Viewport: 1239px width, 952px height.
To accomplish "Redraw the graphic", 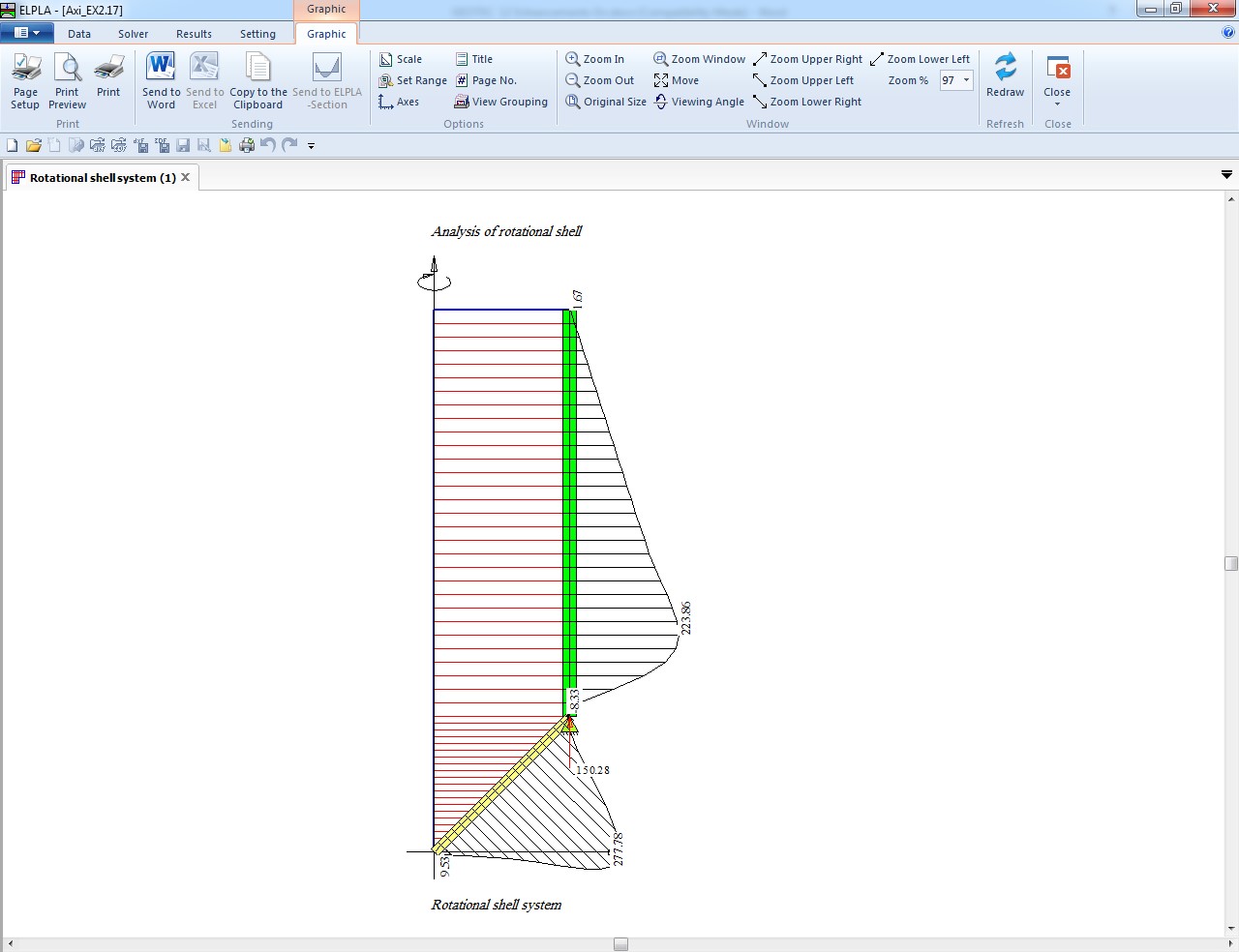I will (1005, 75).
